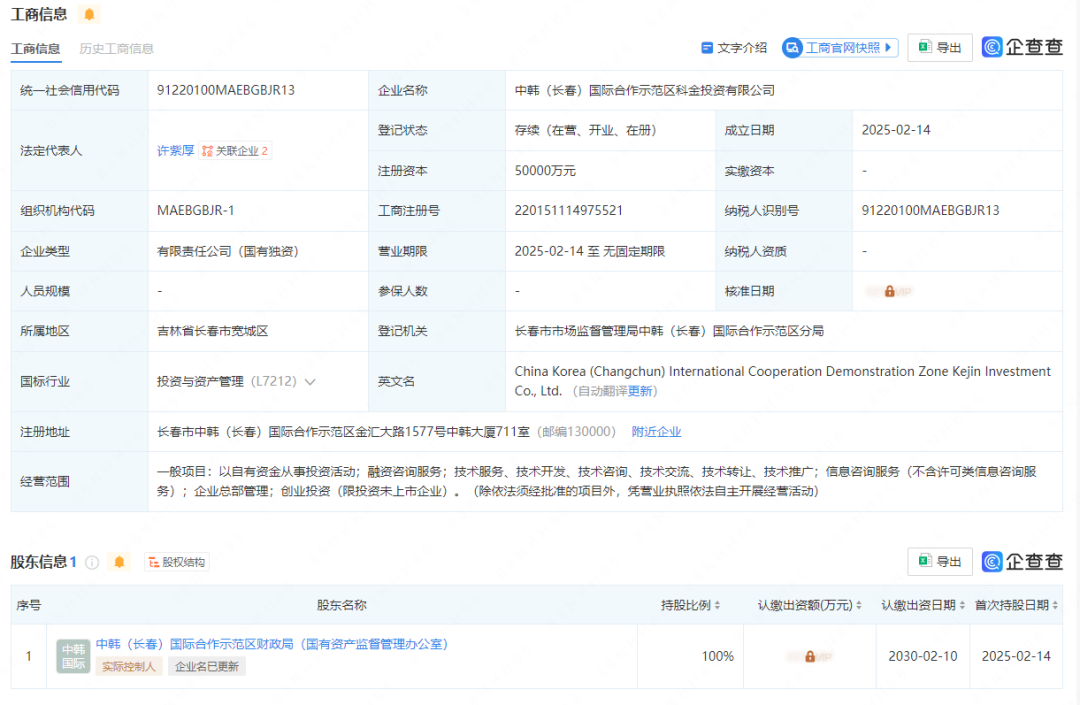Click 更新 in the English name translation
The width and height of the screenshot is (1080, 705).
[640, 391]
